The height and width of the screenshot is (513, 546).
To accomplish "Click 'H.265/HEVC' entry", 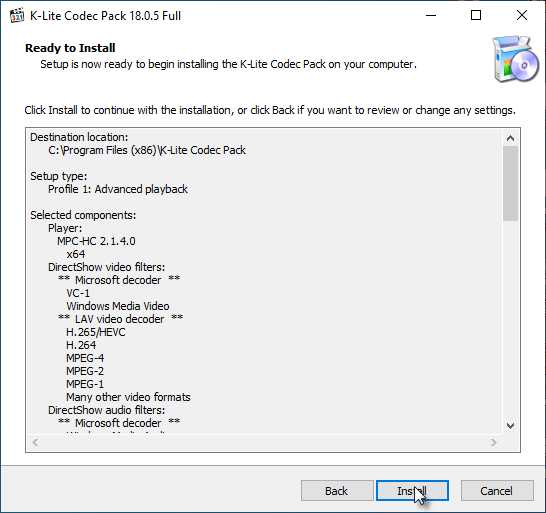I will point(96,332).
